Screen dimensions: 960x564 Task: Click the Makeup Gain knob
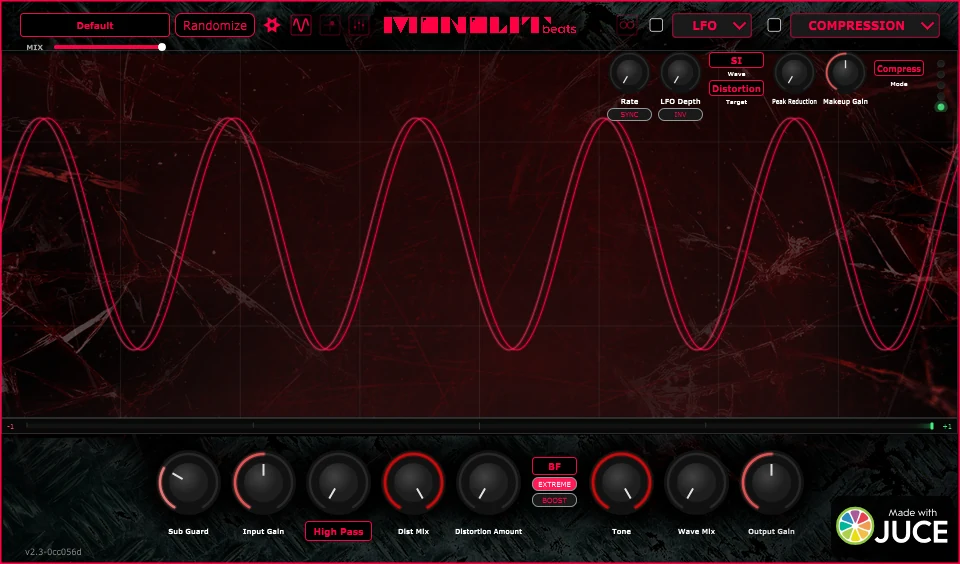click(846, 73)
